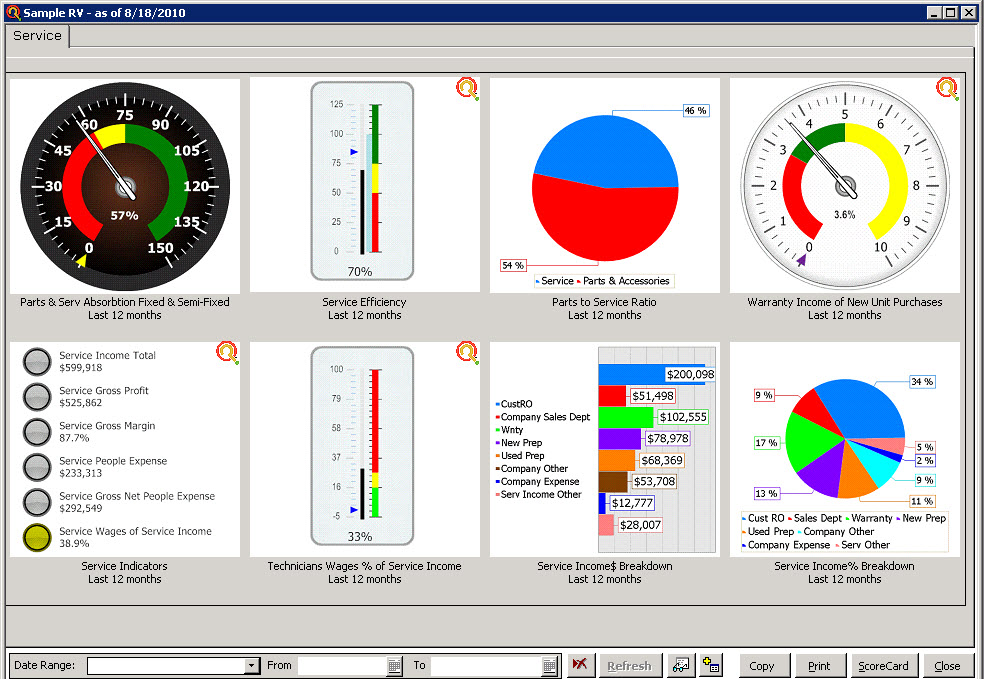Click the indicator beside Service Gross Profit

pyautogui.click(x=36, y=397)
